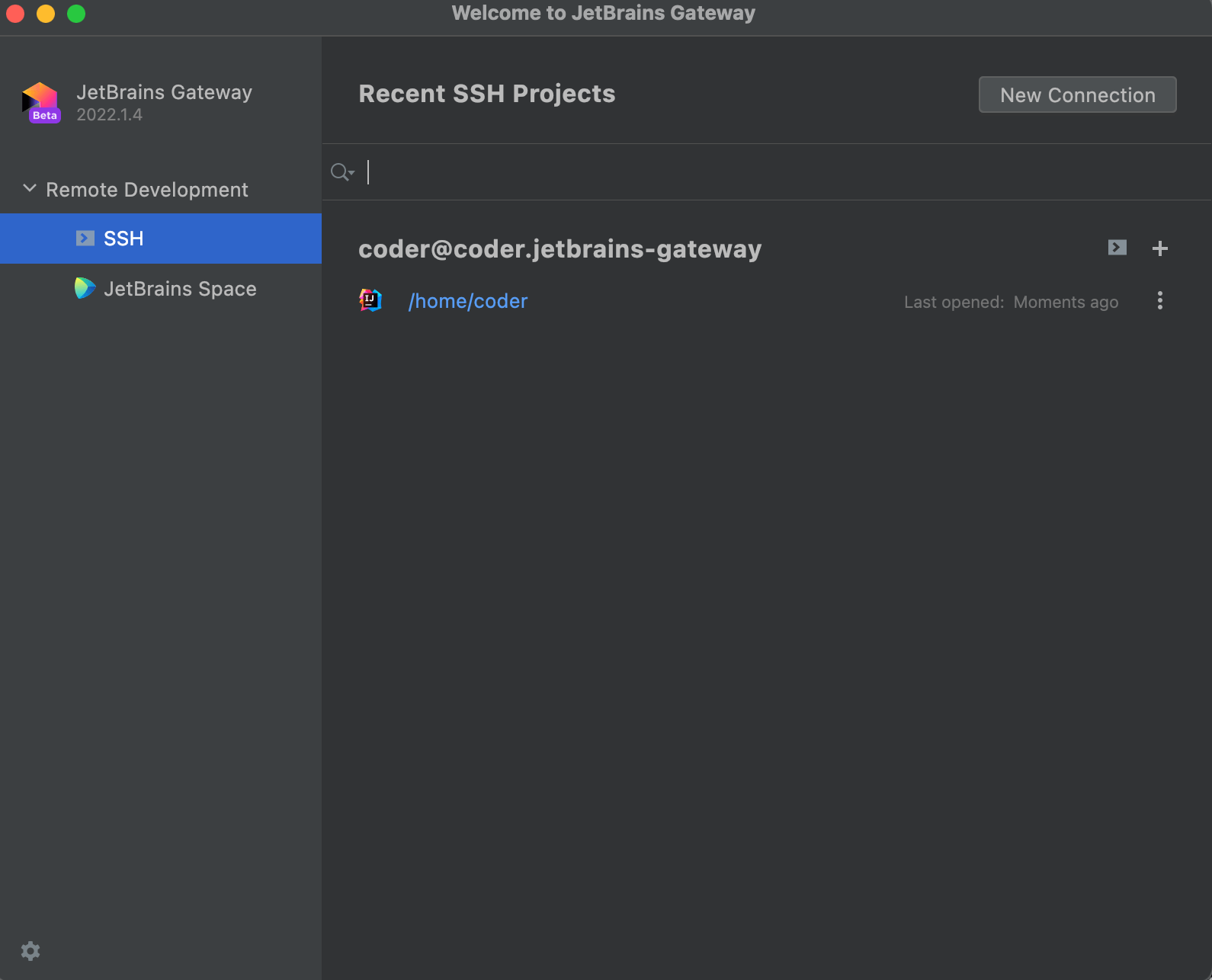Image resolution: width=1212 pixels, height=980 pixels.
Task: Open the search magnifier dropdown
Action: click(342, 172)
